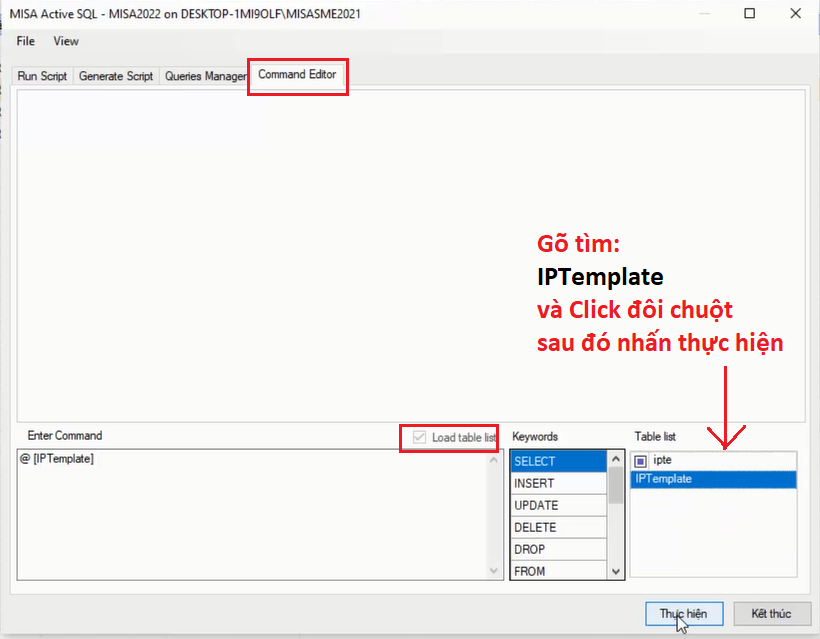Click the Thực hiện button
This screenshot has height=639, width=820.
(684, 613)
